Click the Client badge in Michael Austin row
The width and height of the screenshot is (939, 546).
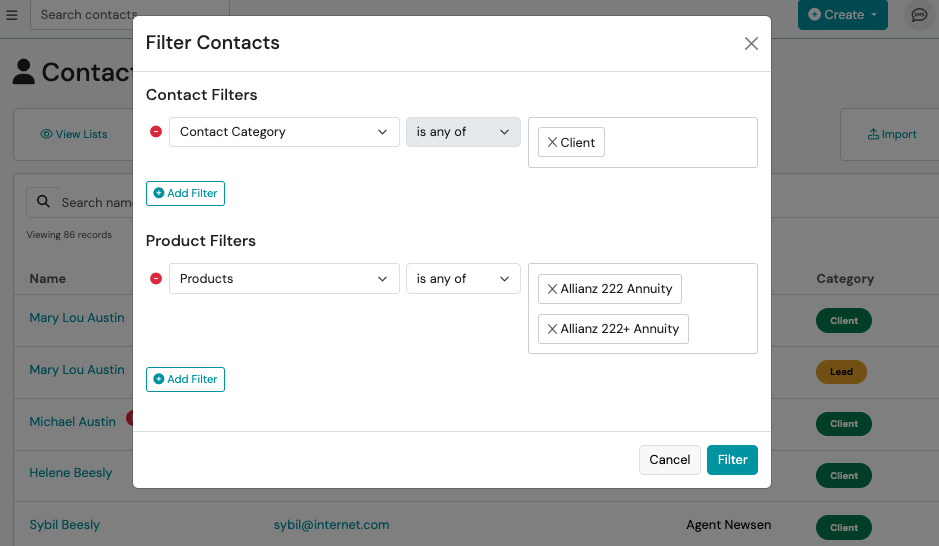pos(844,424)
